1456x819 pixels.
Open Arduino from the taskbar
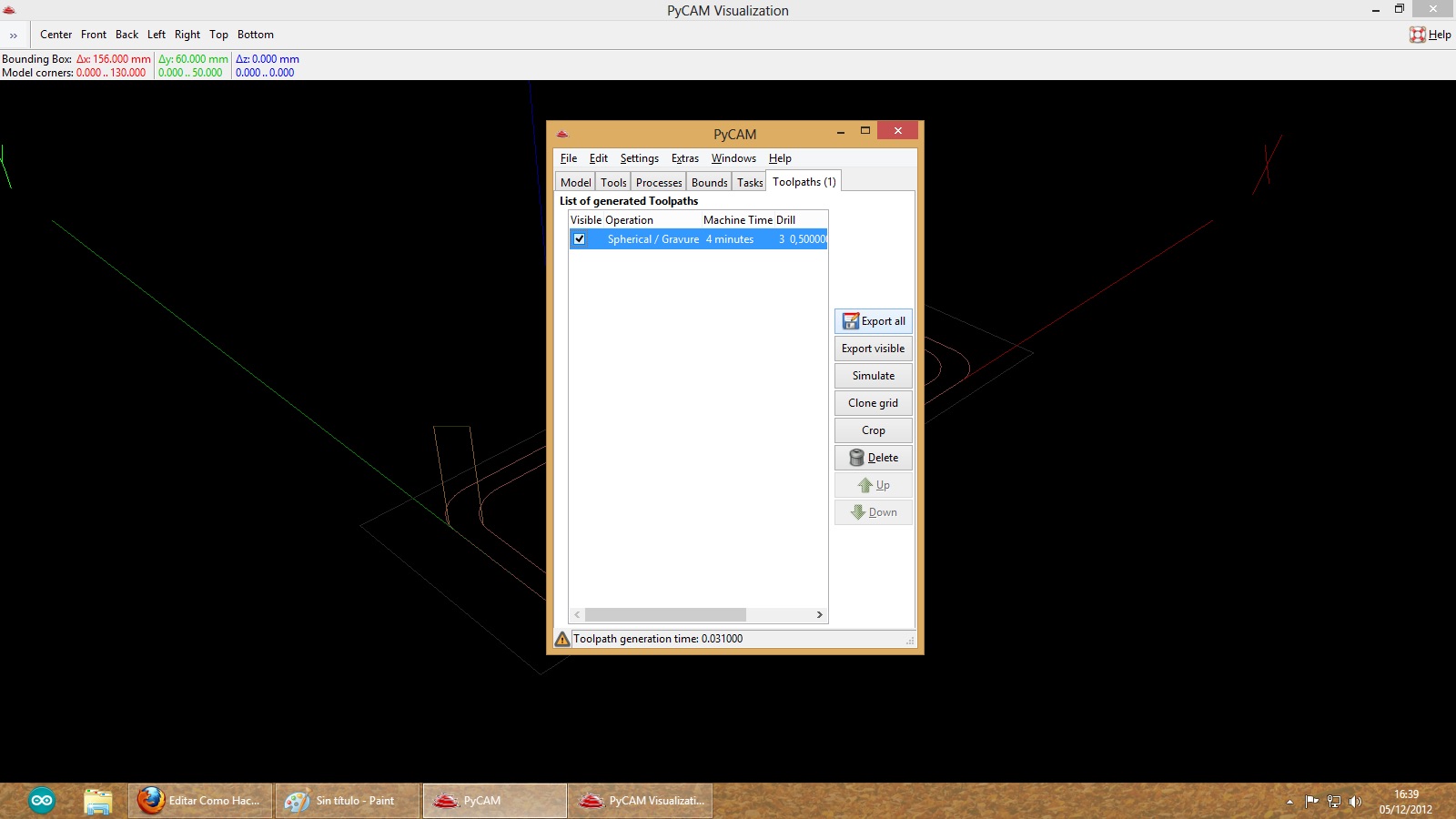(42, 801)
